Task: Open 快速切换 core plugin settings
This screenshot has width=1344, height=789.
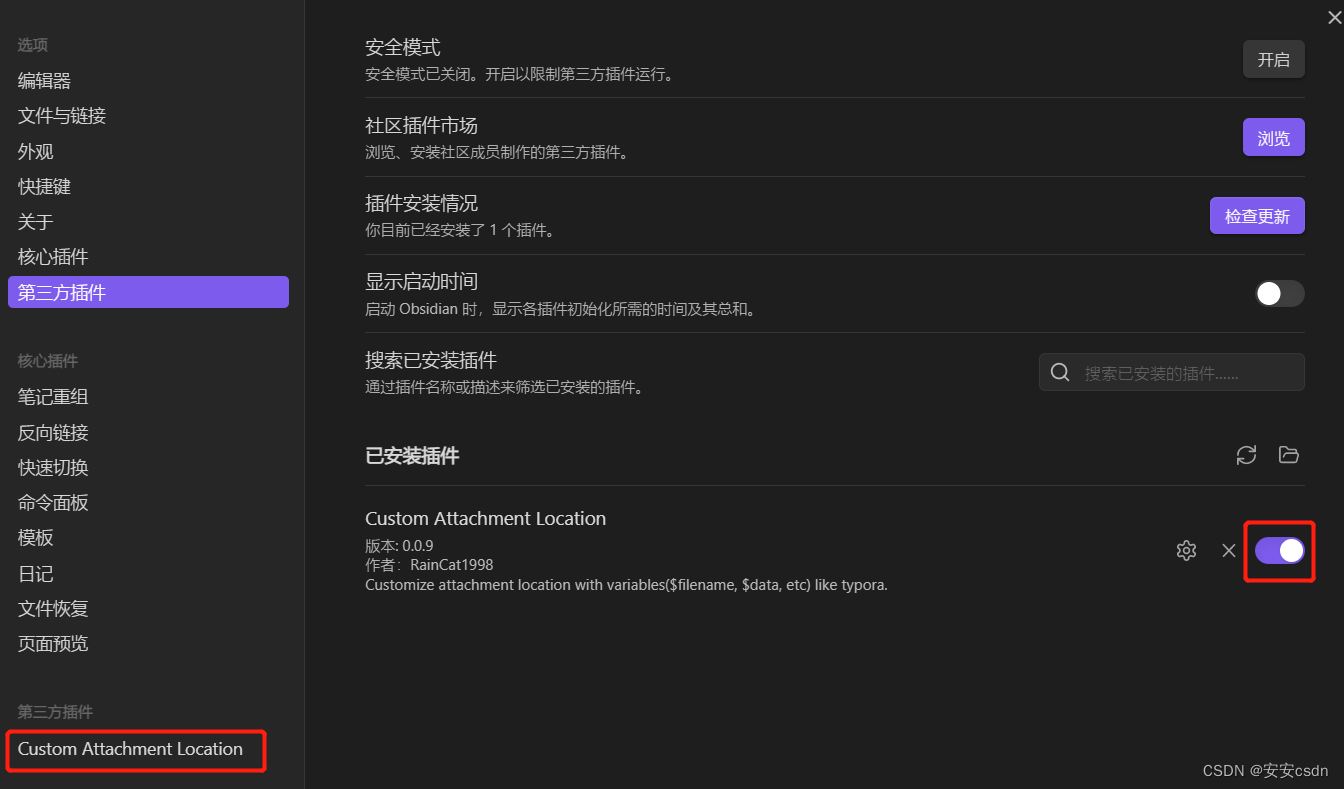Action: point(148,468)
